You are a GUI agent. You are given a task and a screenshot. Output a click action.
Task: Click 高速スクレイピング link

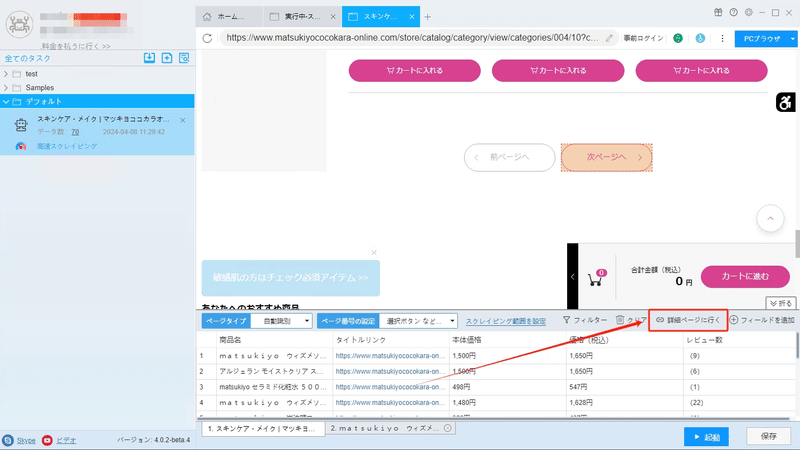coord(67,146)
